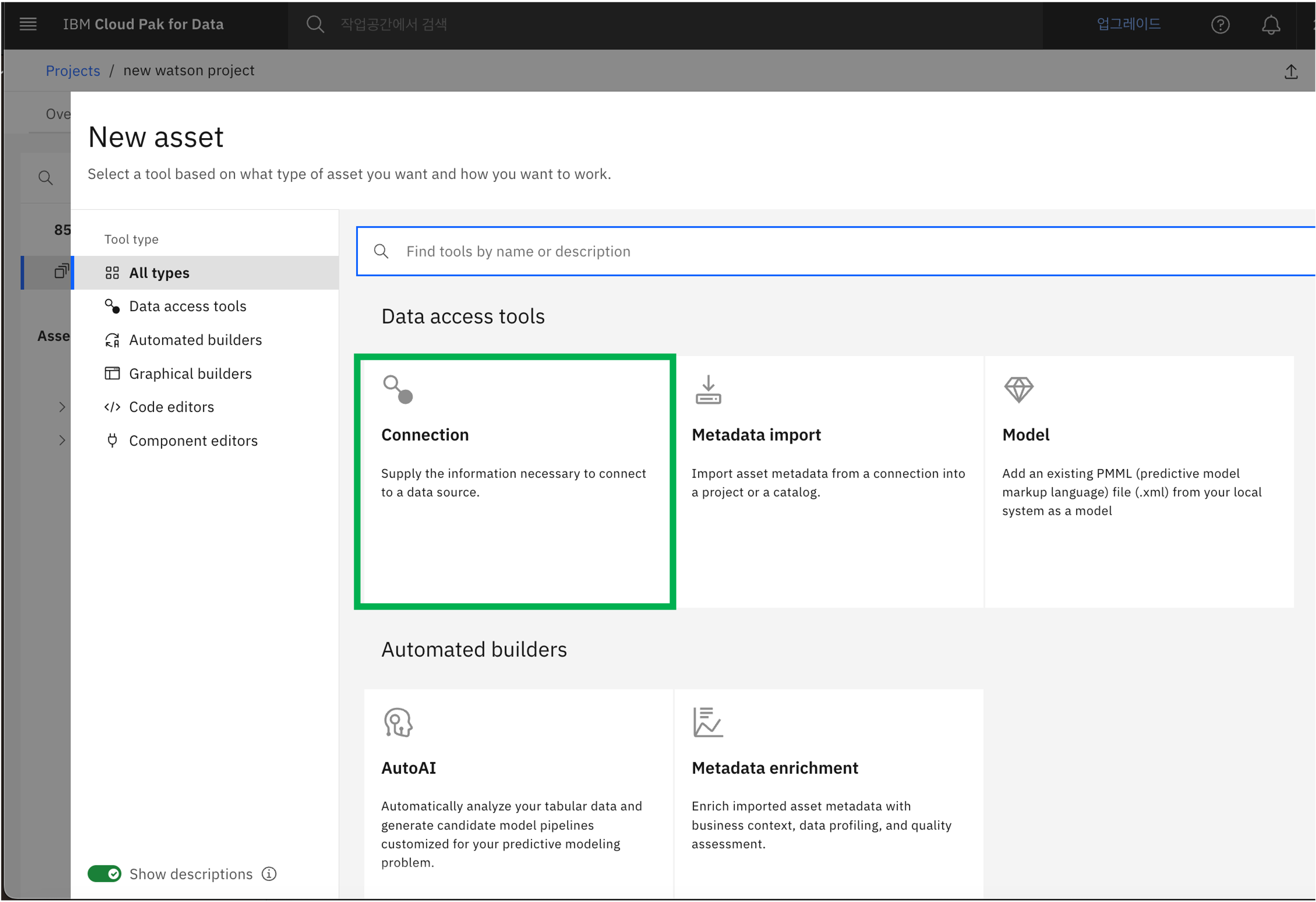Open the Projects breadcrumb link
The width and height of the screenshot is (1316, 902).
coord(73,71)
